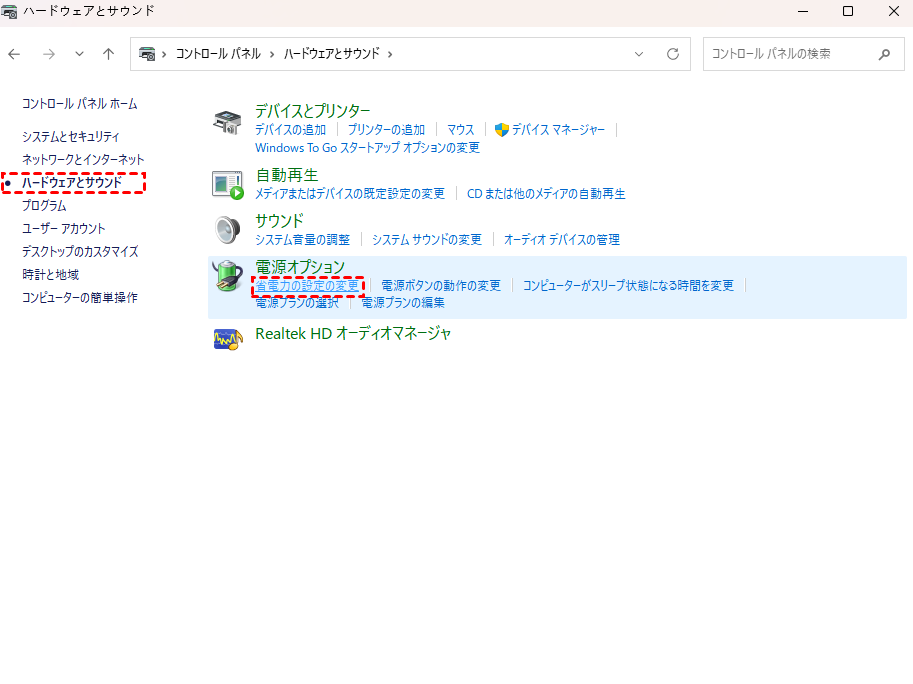
Task: Go up one level with up arrow
Action: point(108,54)
